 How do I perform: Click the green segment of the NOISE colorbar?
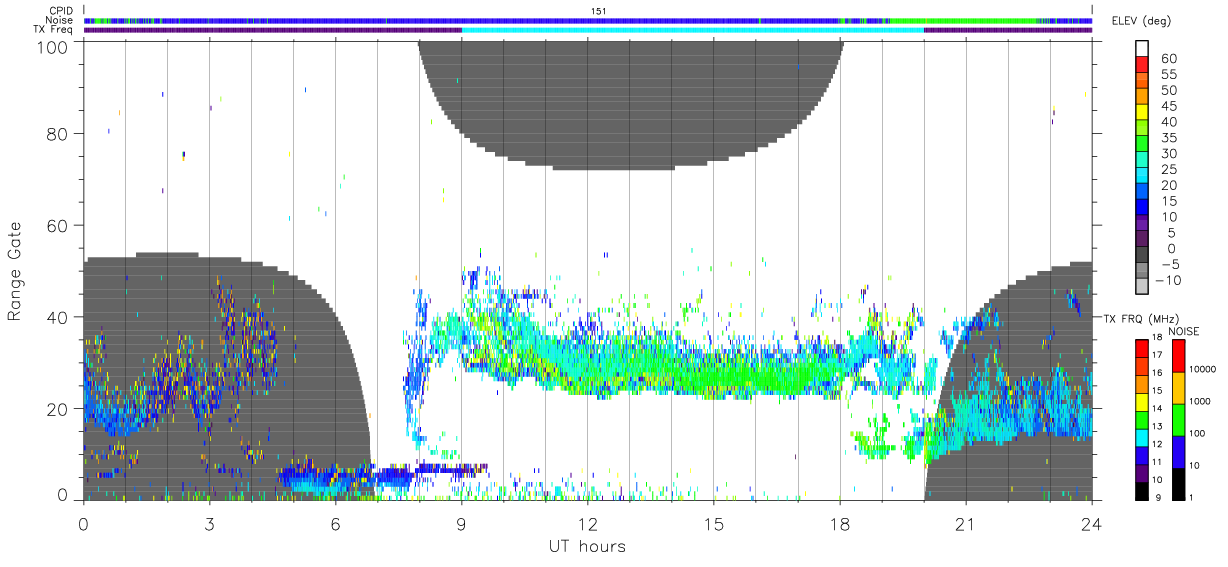click(1179, 420)
